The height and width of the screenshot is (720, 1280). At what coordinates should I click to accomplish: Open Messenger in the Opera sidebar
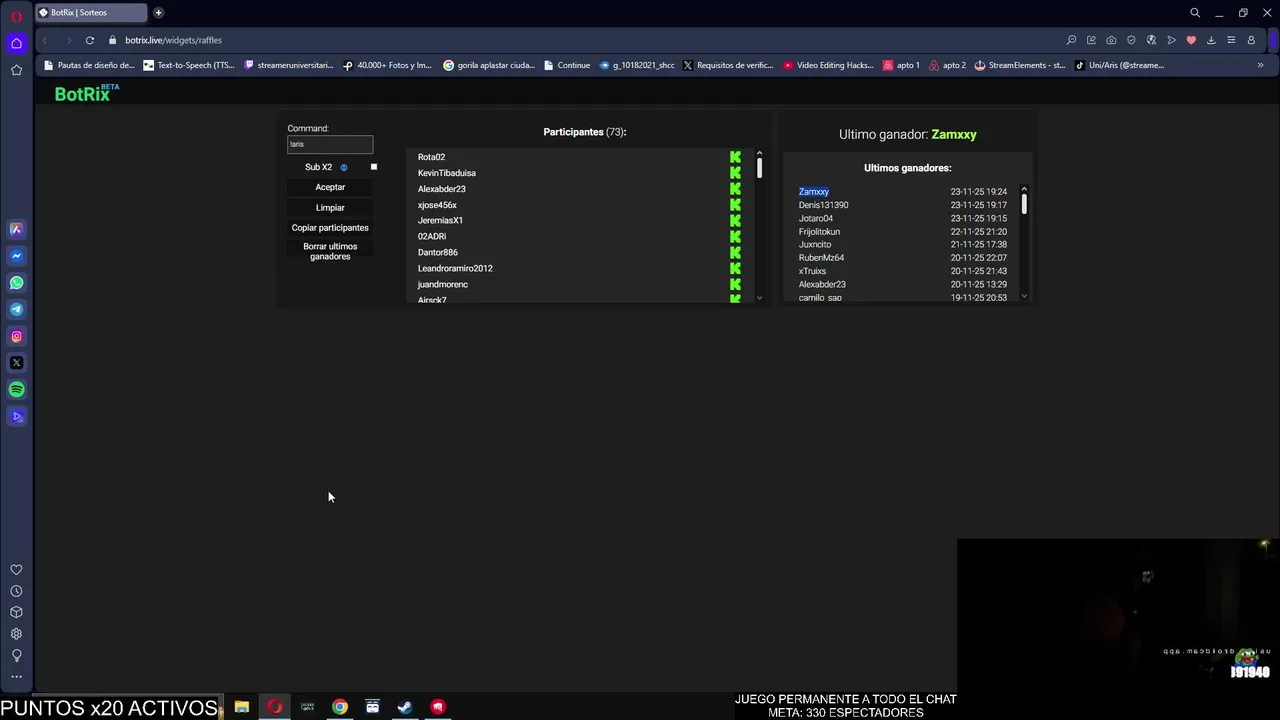[x=16, y=256]
